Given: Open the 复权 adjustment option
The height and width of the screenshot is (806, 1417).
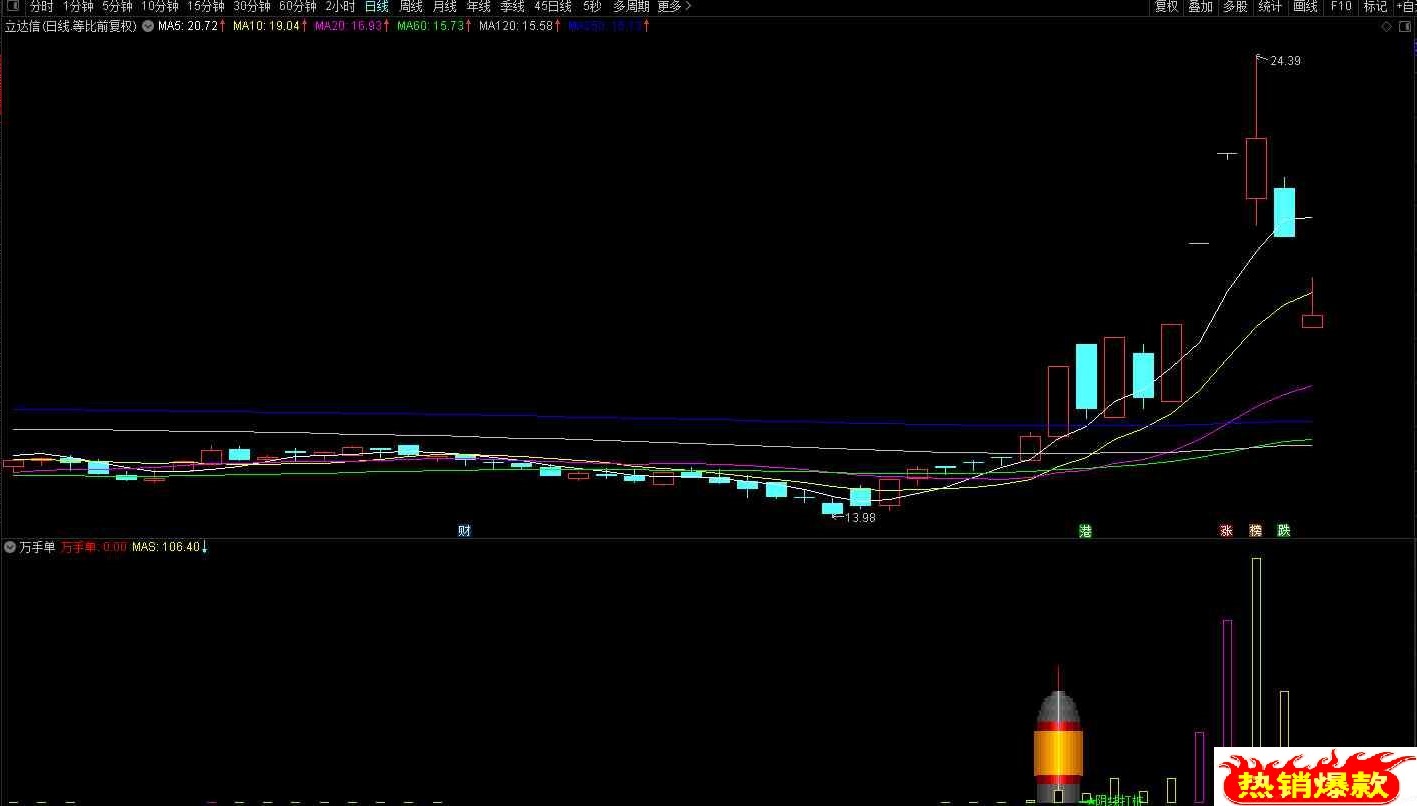Looking at the screenshot, I should (x=1166, y=6).
